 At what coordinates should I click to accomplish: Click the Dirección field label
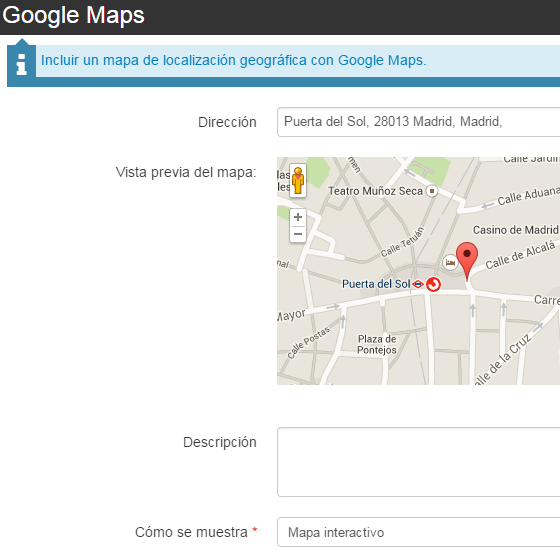point(227,122)
